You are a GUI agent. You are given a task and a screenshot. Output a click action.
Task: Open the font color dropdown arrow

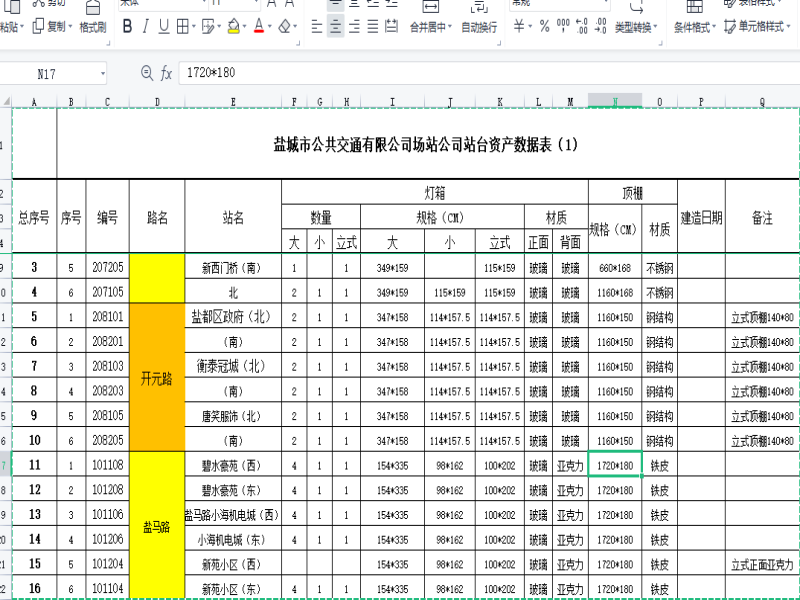coord(271,27)
